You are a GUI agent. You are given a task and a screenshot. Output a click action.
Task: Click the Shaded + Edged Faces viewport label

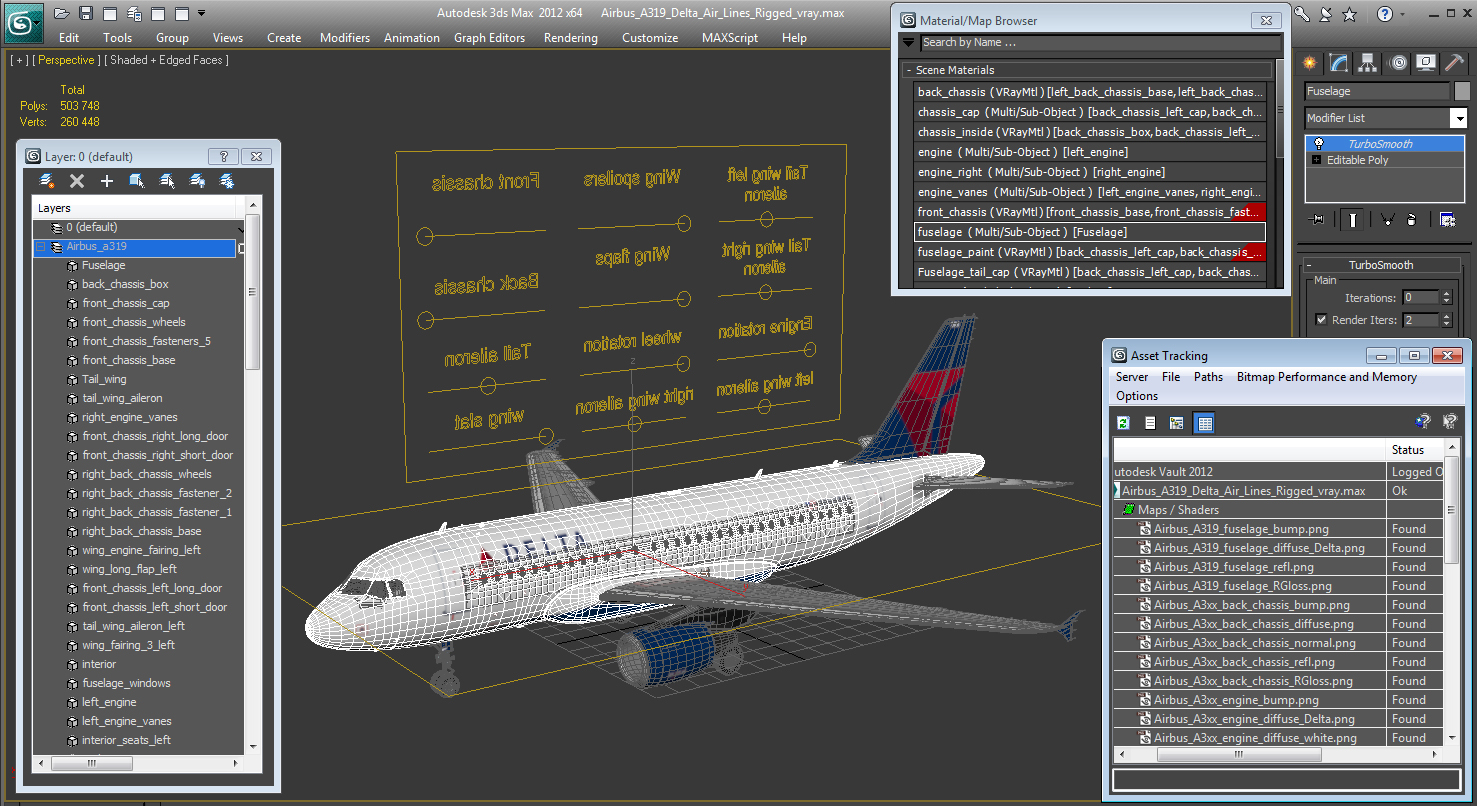pos(169,60)
